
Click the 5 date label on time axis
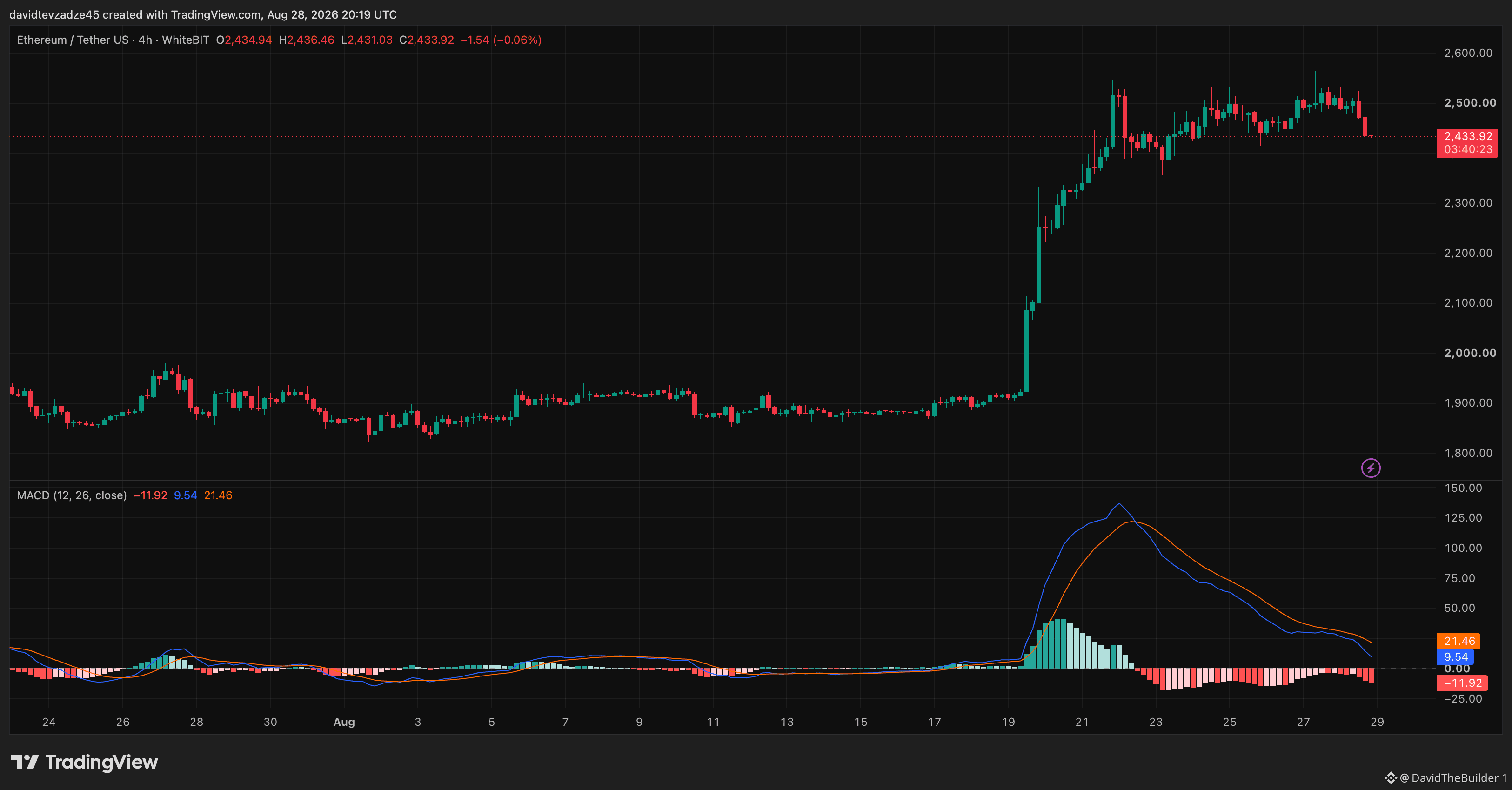point(492,722)
